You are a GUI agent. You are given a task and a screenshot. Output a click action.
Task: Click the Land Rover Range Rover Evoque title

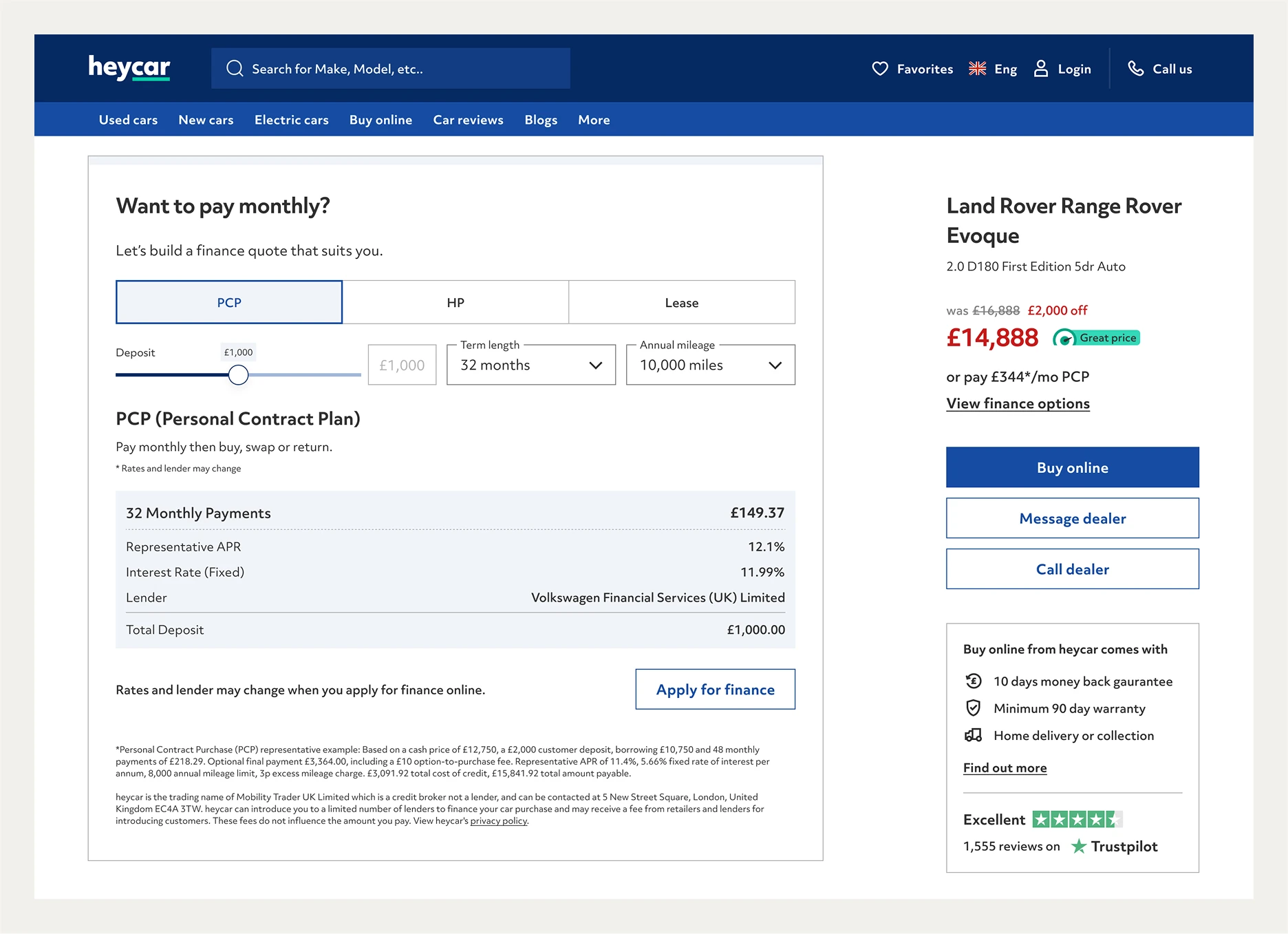point(1064,220)
